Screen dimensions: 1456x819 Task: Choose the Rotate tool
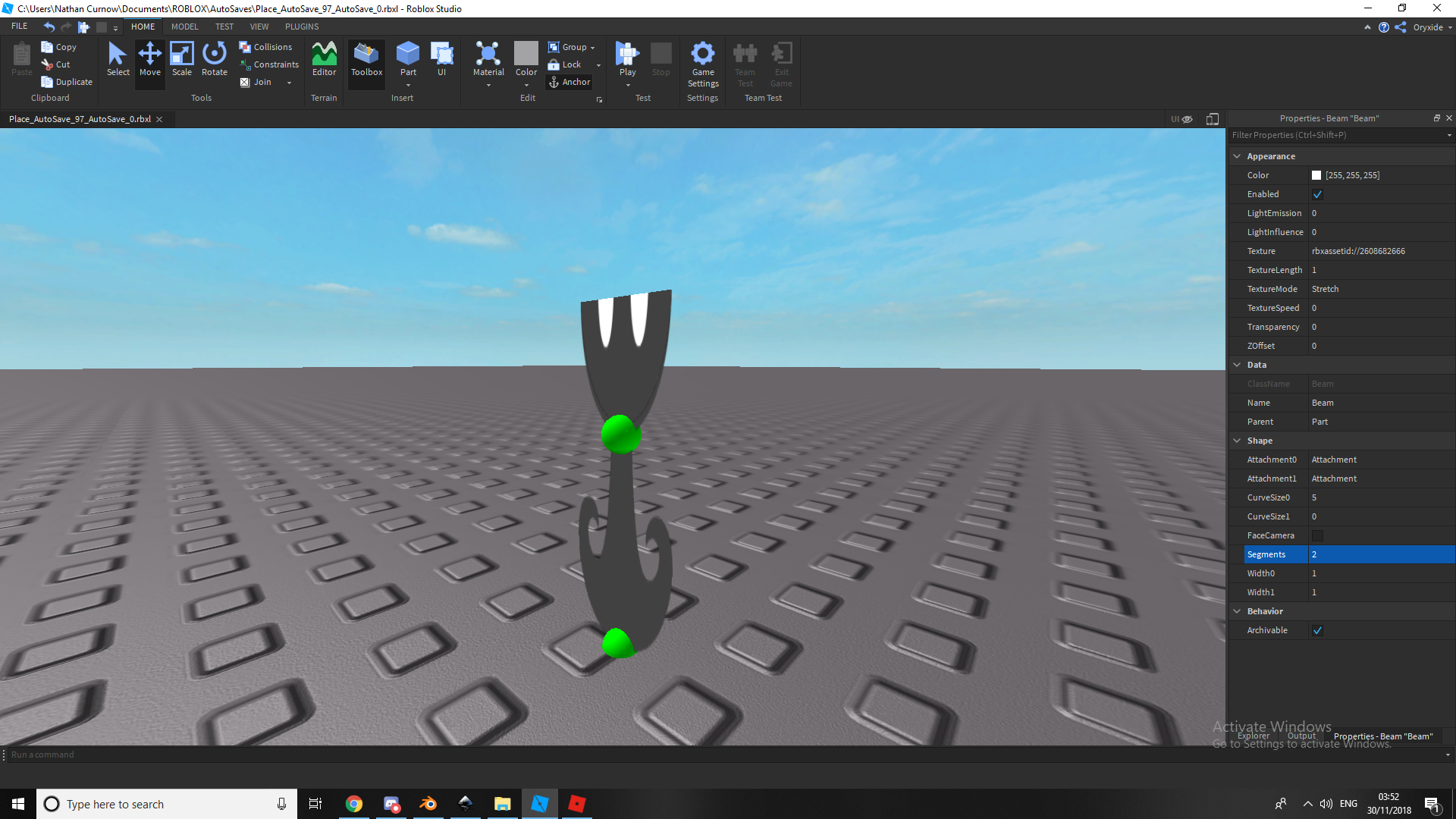(214, 59)
